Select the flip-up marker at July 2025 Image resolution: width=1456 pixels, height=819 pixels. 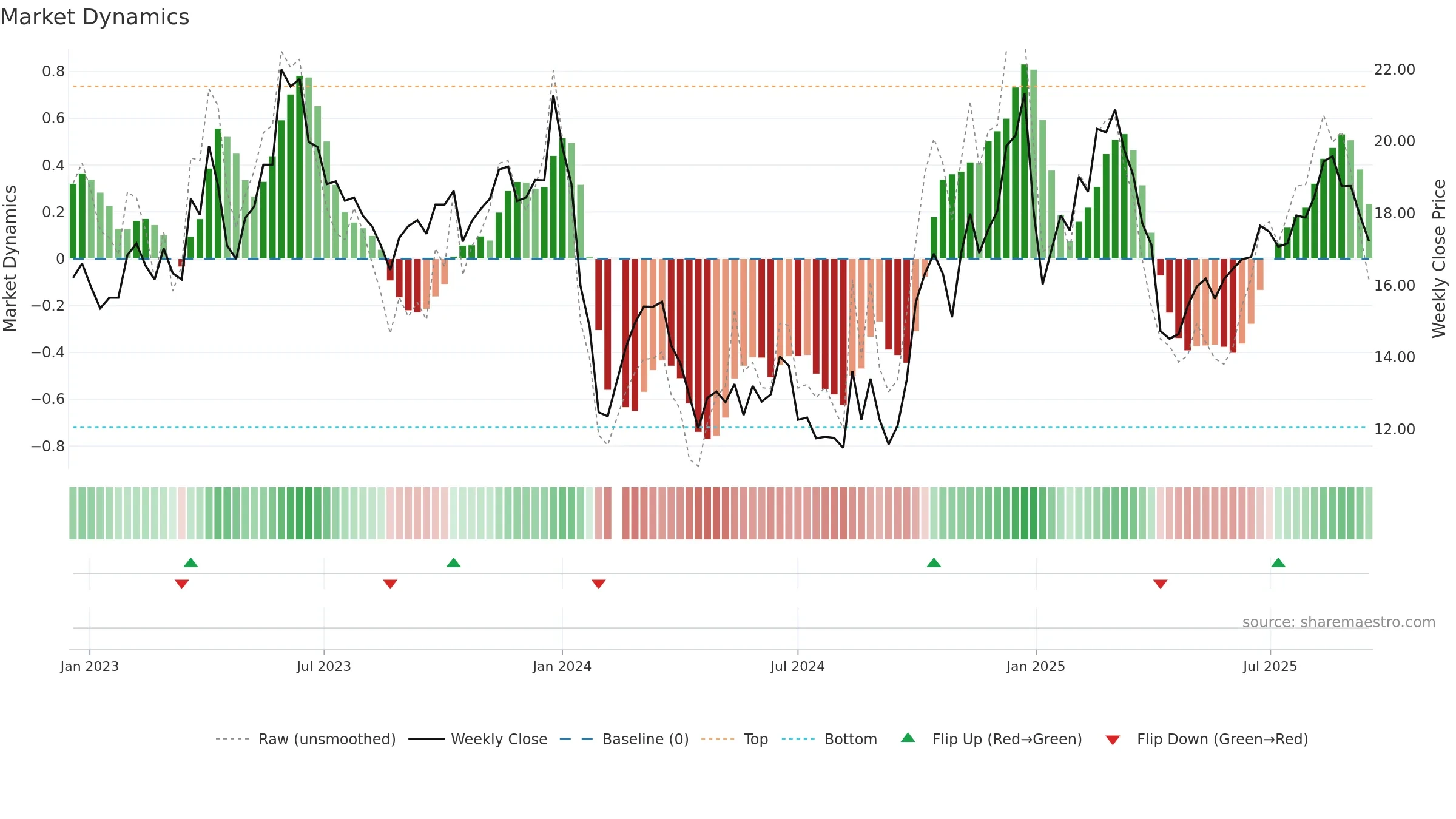click(1278, 562)
